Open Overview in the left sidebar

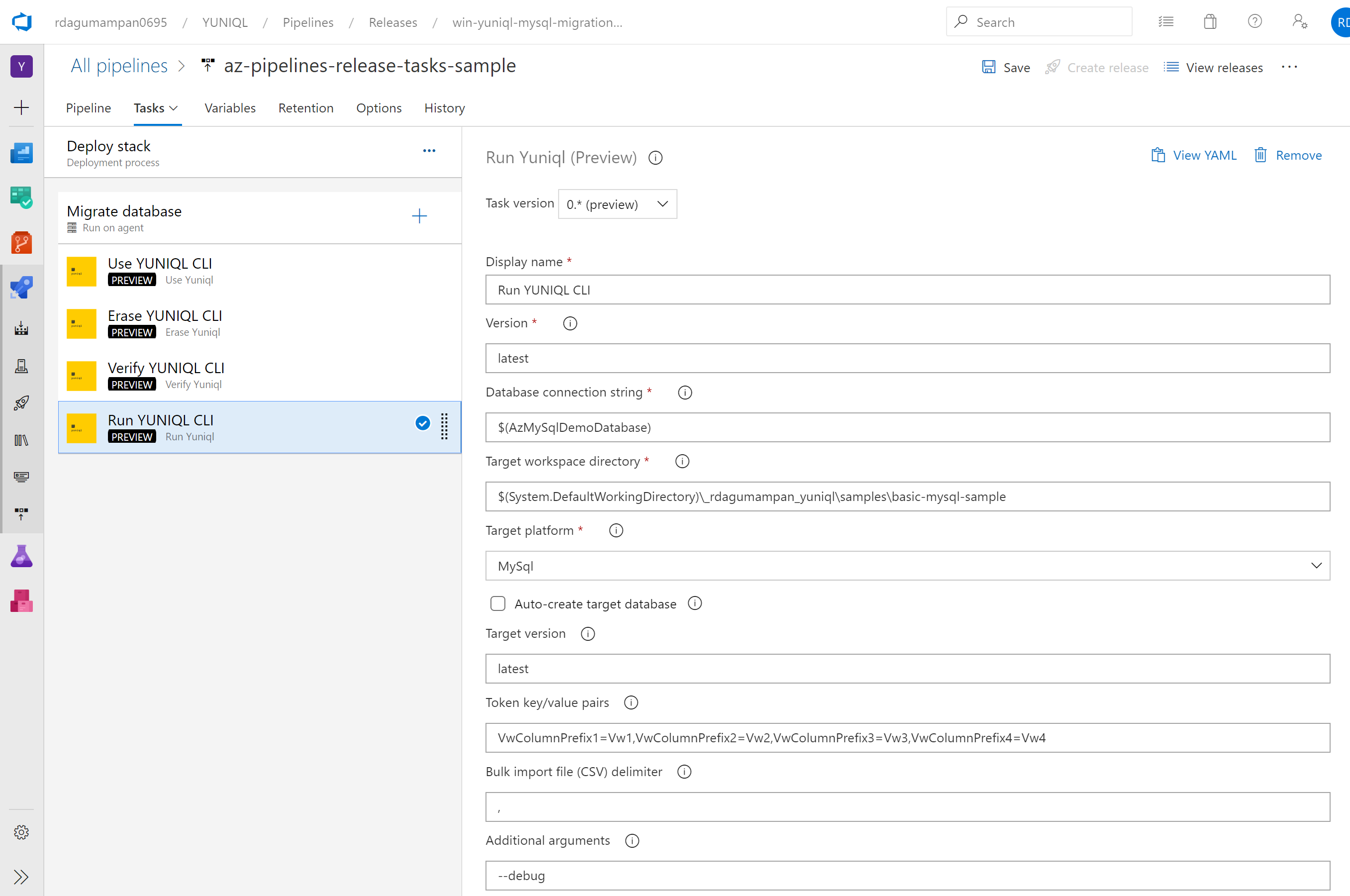pos(22,153)
